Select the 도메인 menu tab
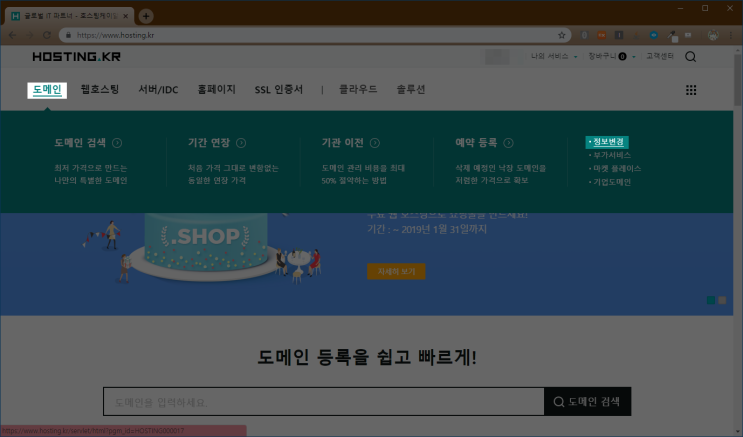743x437 pixels. [x=47, y=90]
